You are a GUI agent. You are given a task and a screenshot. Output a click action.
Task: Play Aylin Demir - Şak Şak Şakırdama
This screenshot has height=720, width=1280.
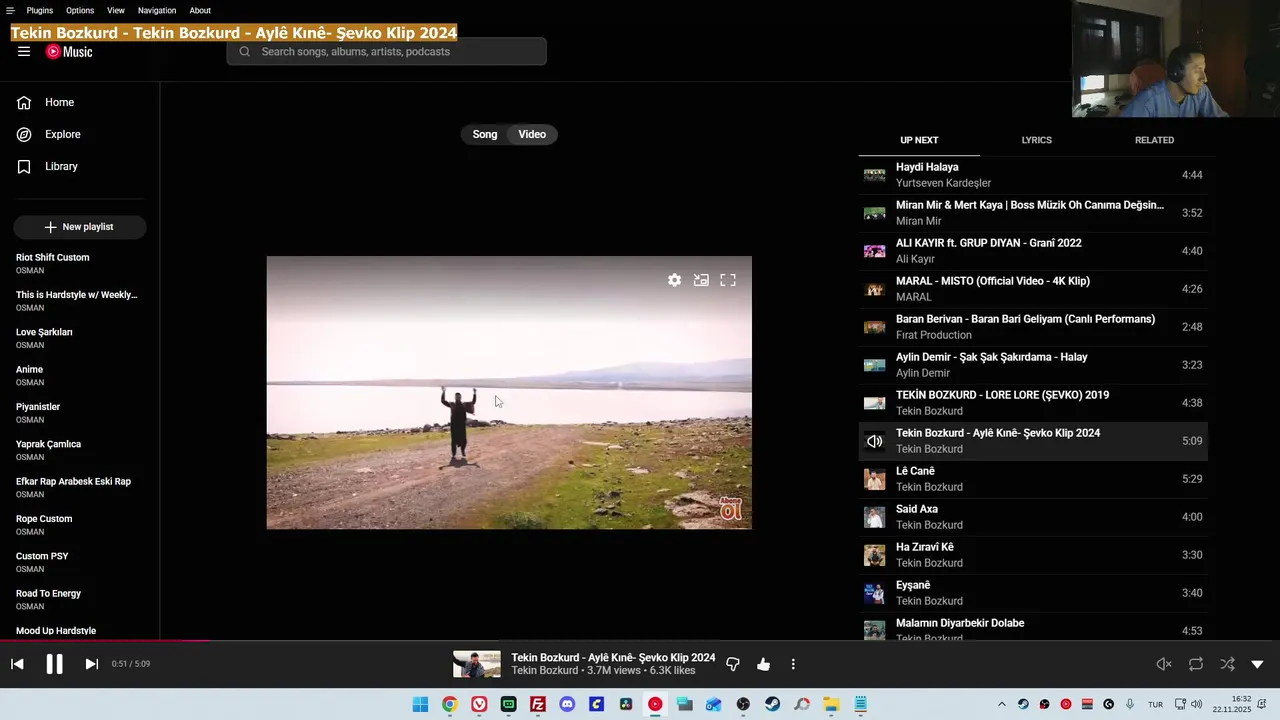pos(1033,365)
